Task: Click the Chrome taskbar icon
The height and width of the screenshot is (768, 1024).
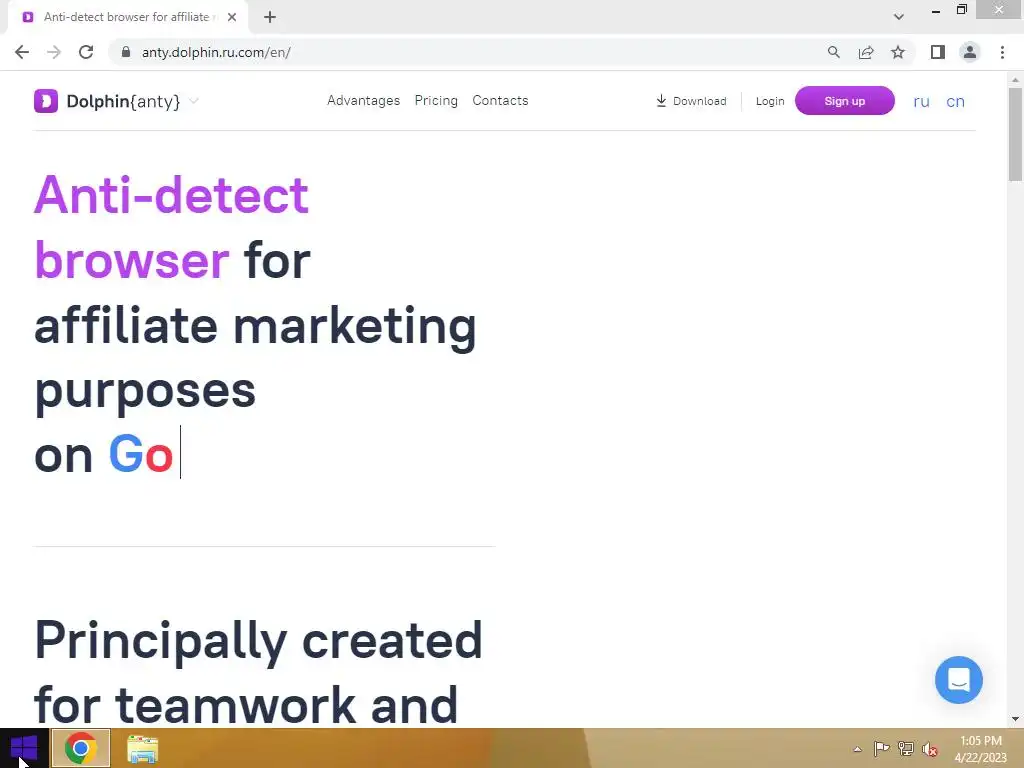Action: click(x=81, y=748)
